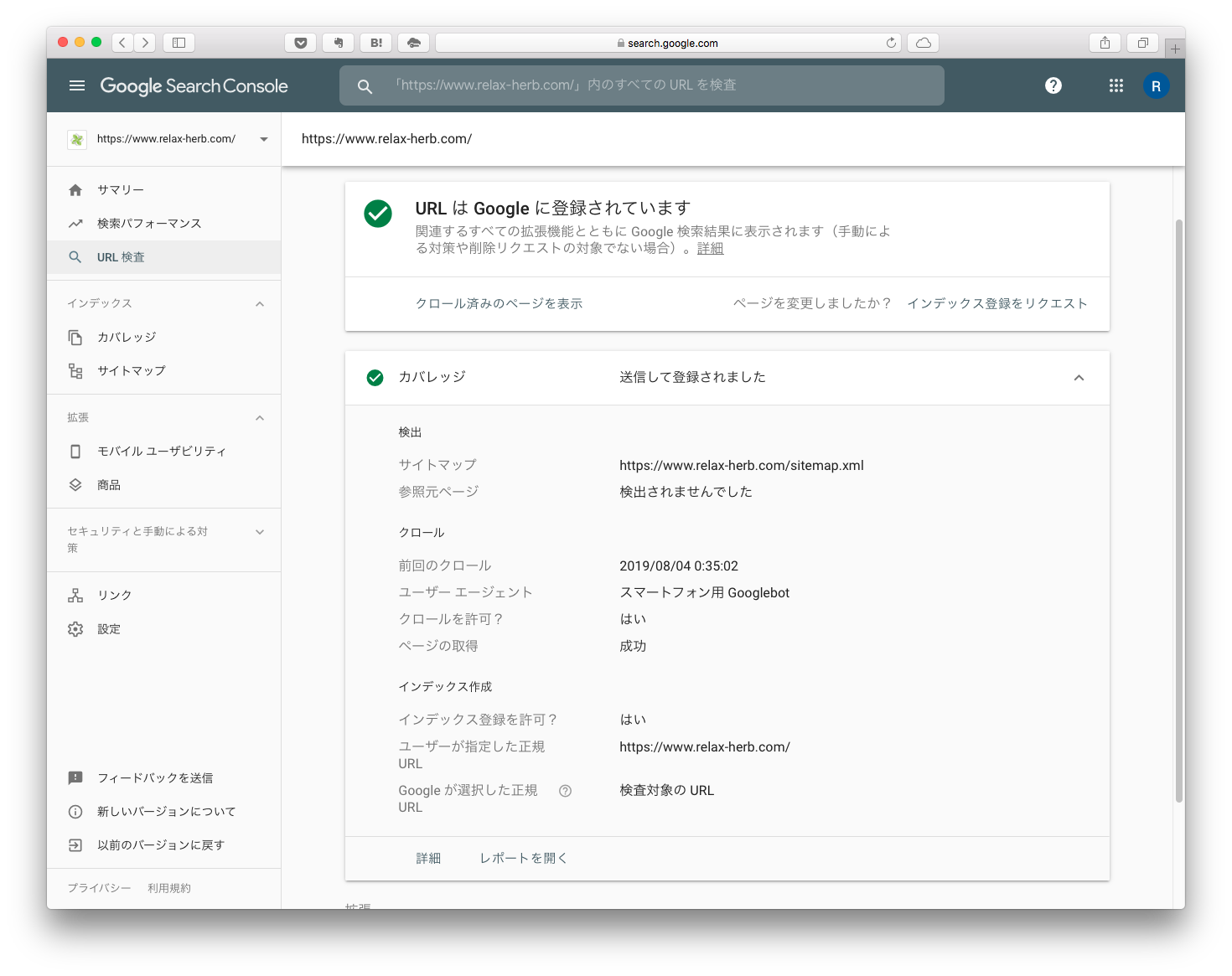Screen dimensions: 1232x976
Task: Click the help icon next to Google が選択した正規 URL
Action: click(x=566, y=791)
